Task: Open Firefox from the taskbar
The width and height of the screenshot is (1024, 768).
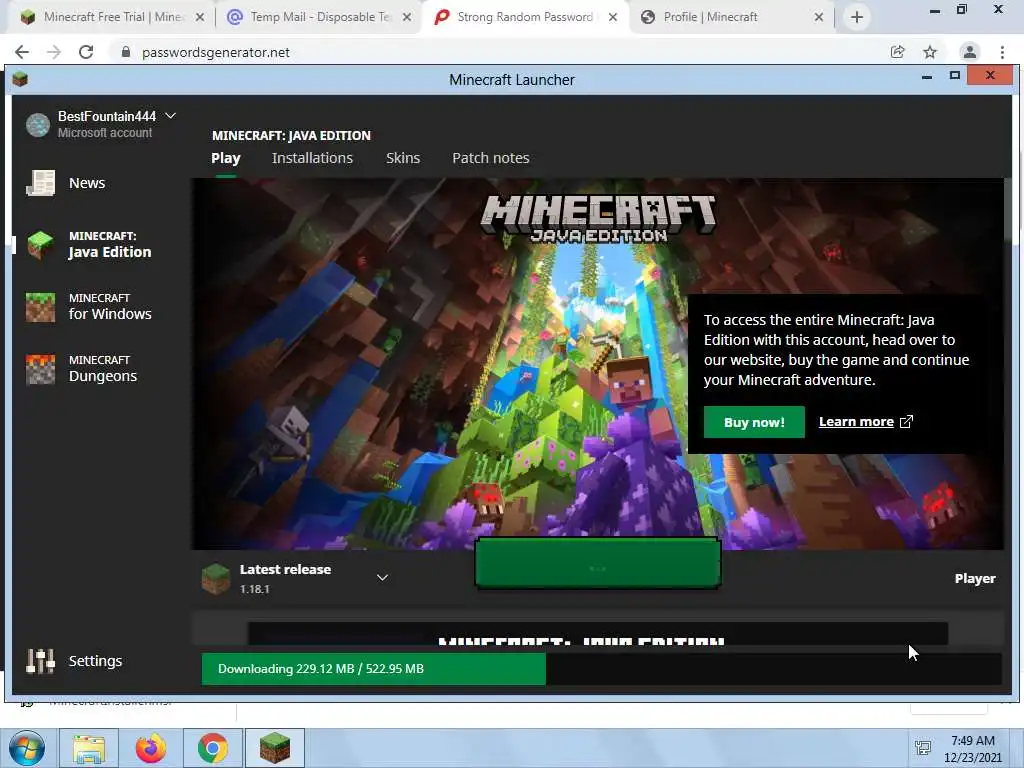Action: click(151, 748)
